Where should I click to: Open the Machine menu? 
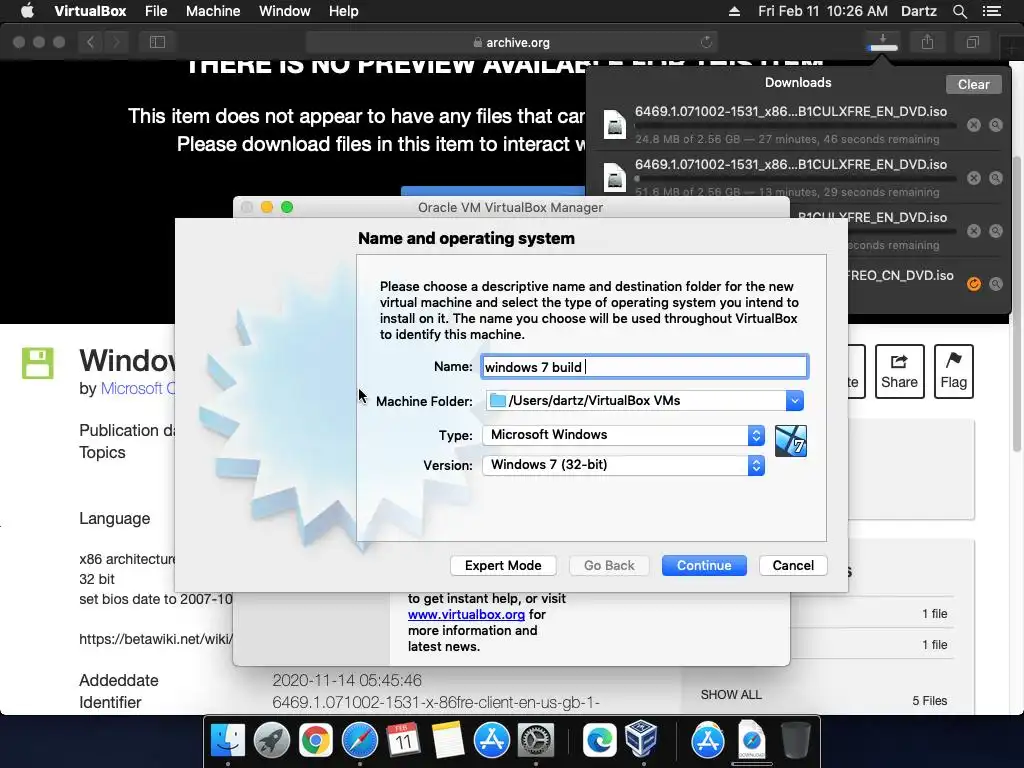[213, 11]
